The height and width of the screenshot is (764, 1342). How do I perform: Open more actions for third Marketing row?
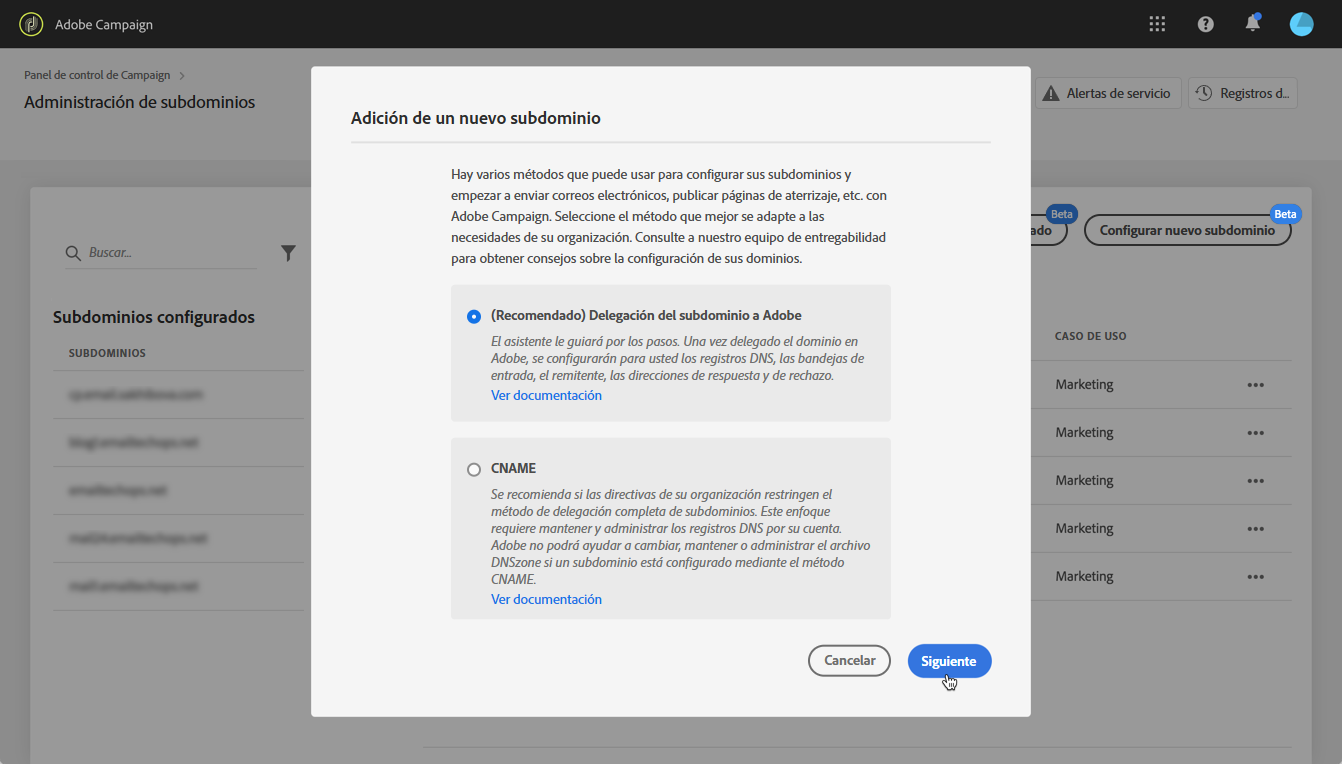[x=1256, y=481]
